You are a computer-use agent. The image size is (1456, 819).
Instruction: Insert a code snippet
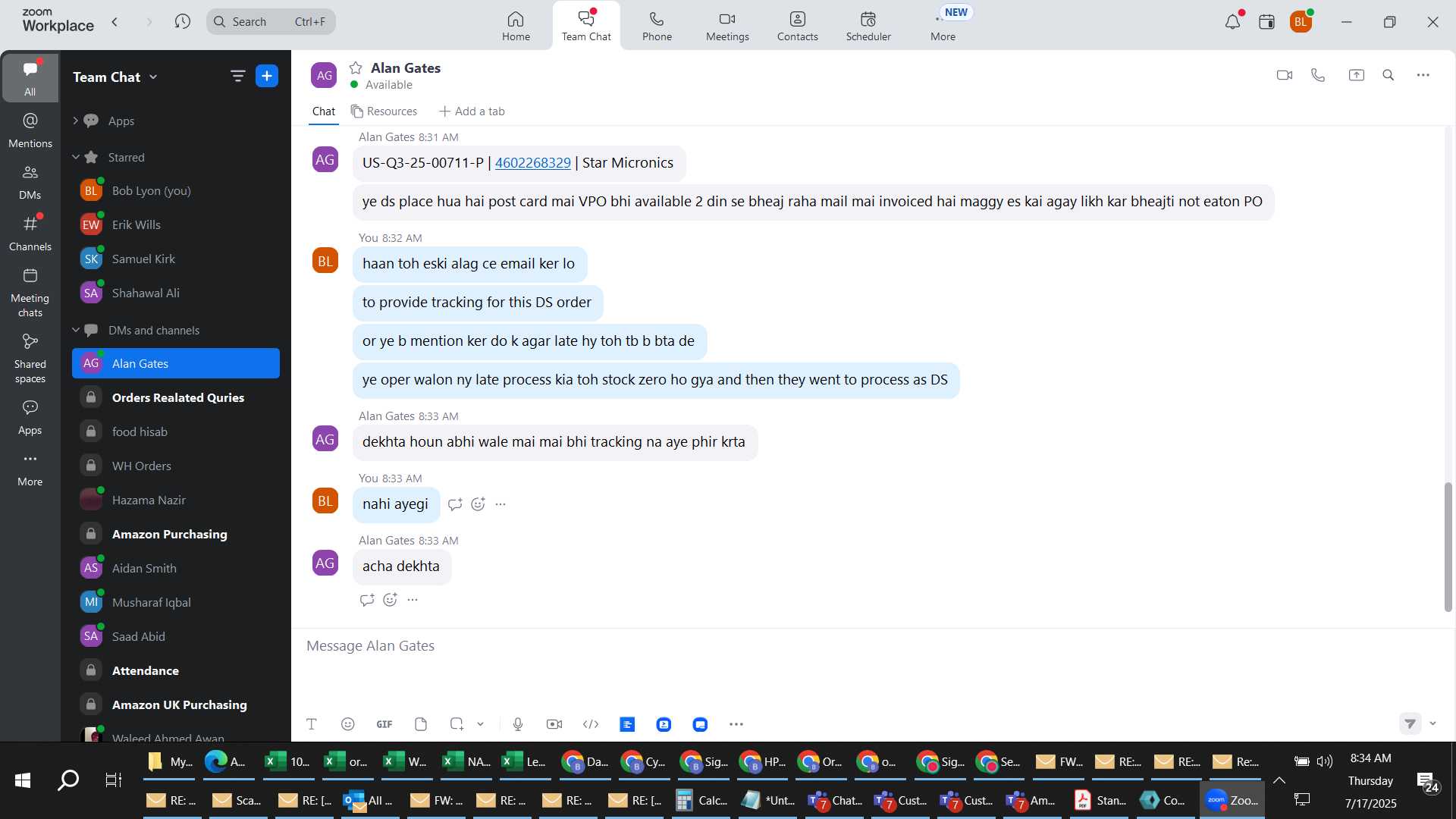click(591, 724)
